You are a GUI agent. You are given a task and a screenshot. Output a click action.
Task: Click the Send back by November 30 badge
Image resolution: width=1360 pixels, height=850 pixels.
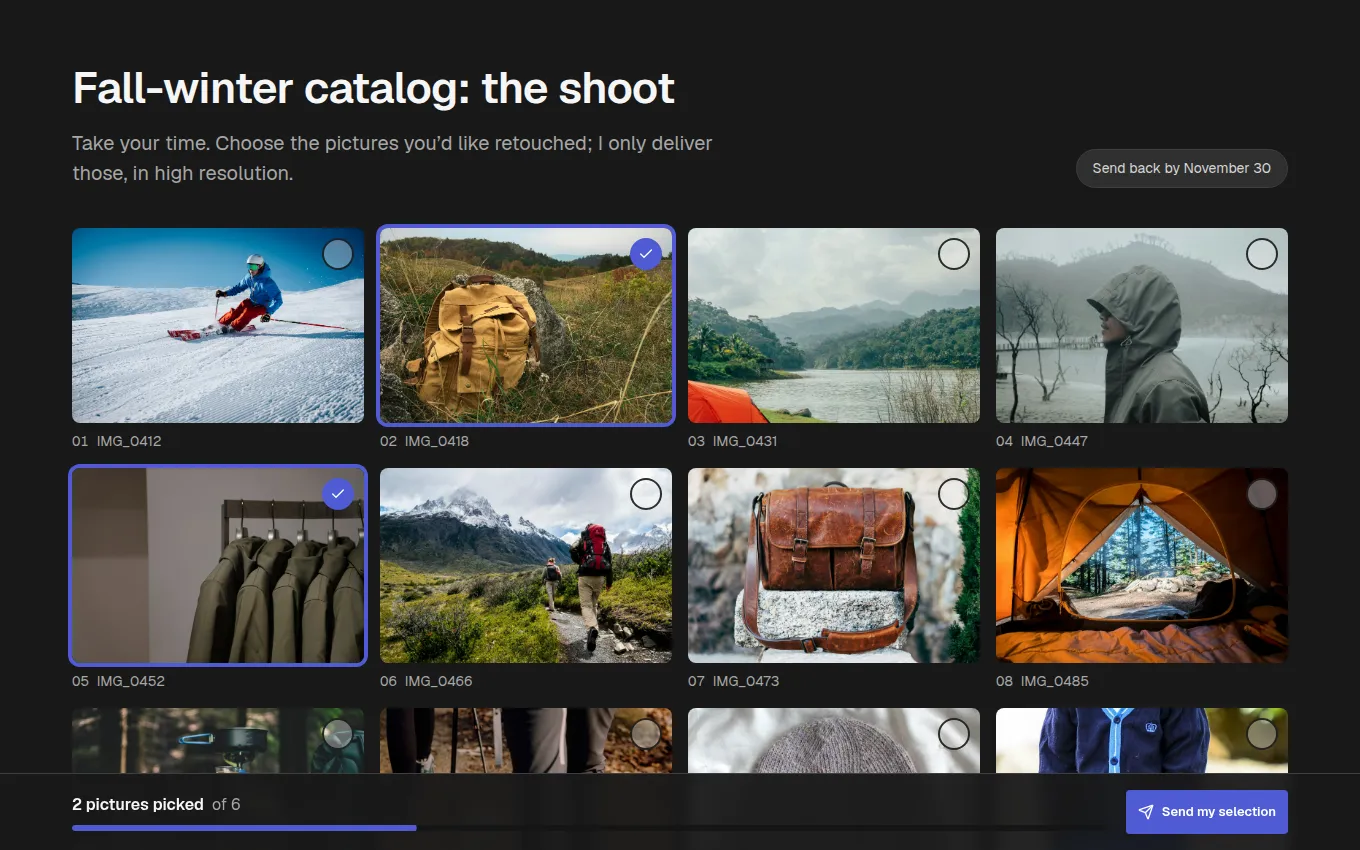coord(1181,168)
